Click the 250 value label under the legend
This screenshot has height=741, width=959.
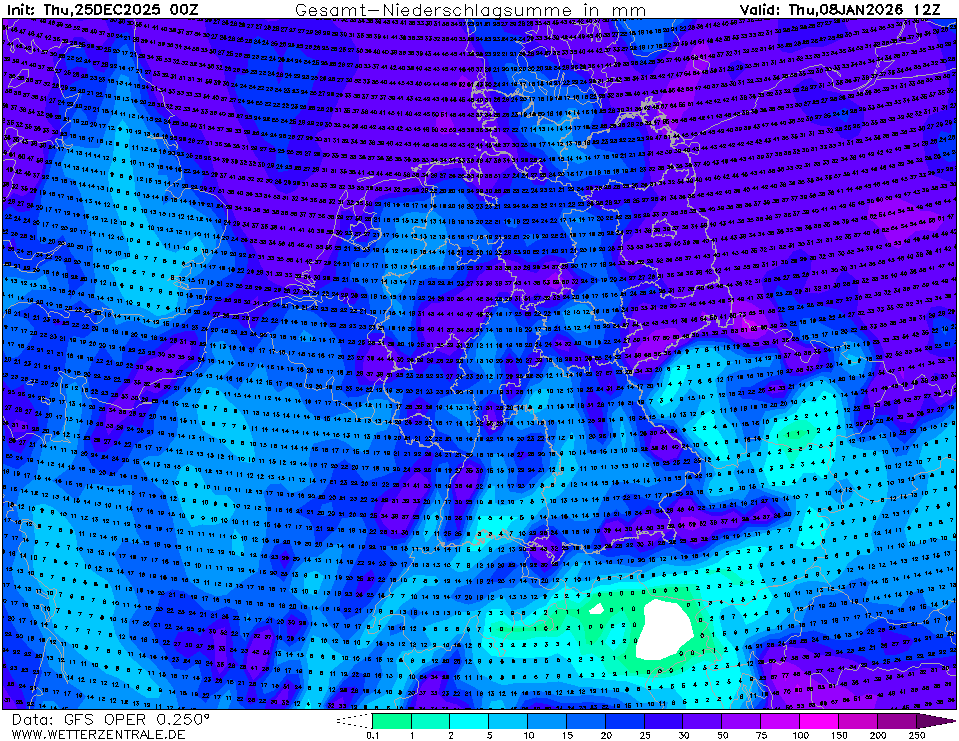[917, 735]
